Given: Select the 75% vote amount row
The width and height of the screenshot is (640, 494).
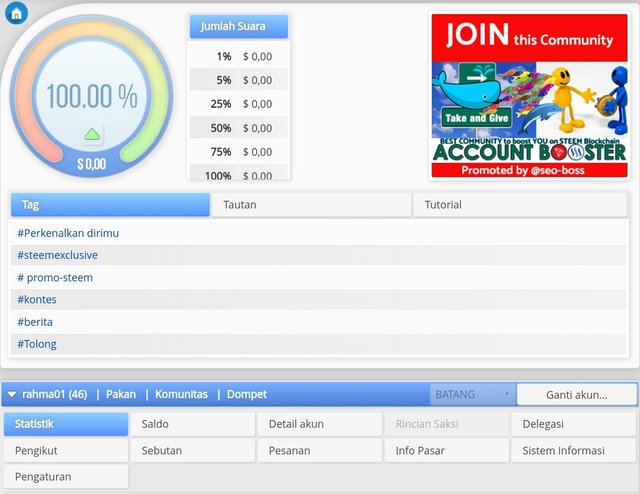Looking at the screenshot, I should [x=239, y=152].
